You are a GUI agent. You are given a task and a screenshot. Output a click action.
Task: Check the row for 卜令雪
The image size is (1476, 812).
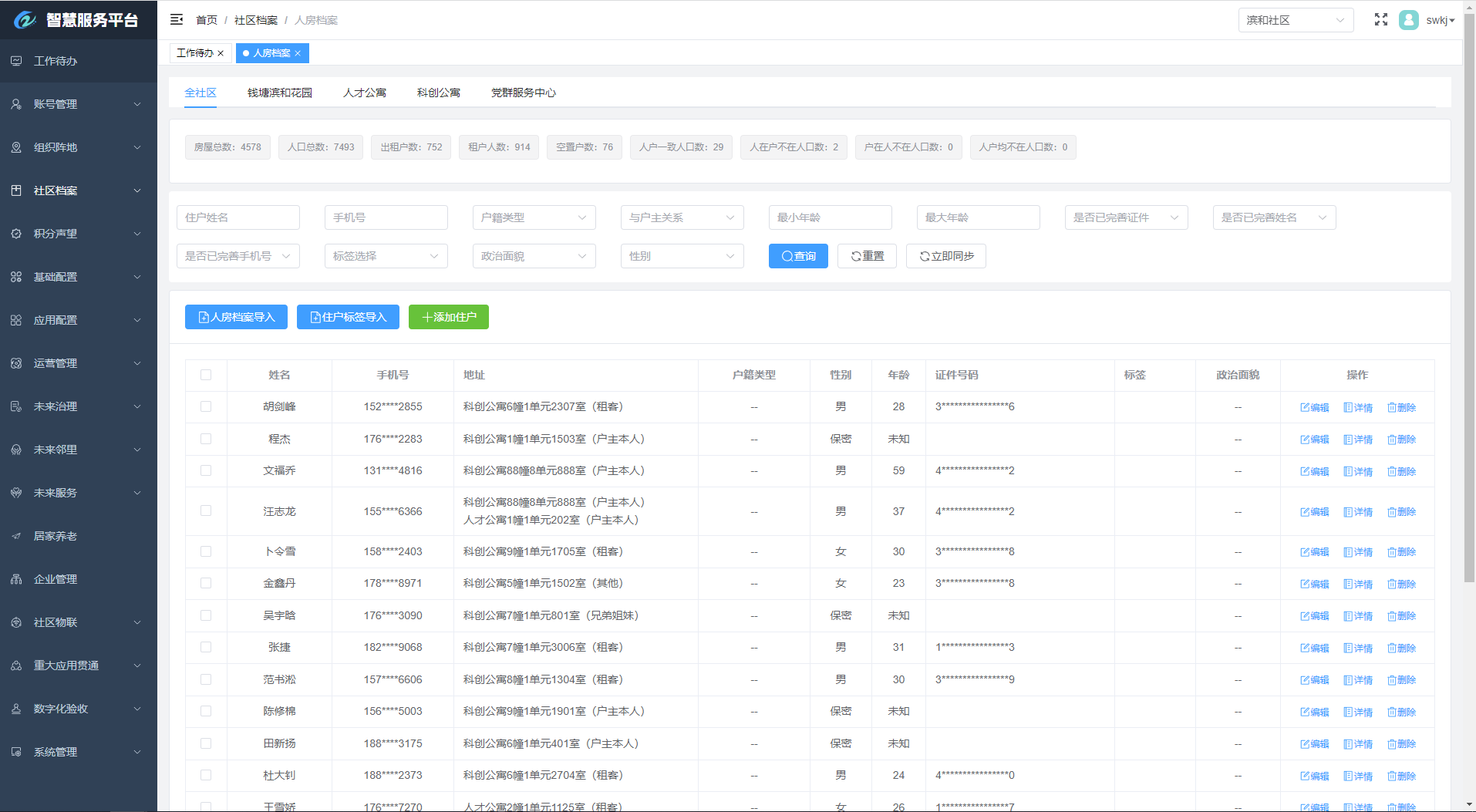(x=206, y=551)
